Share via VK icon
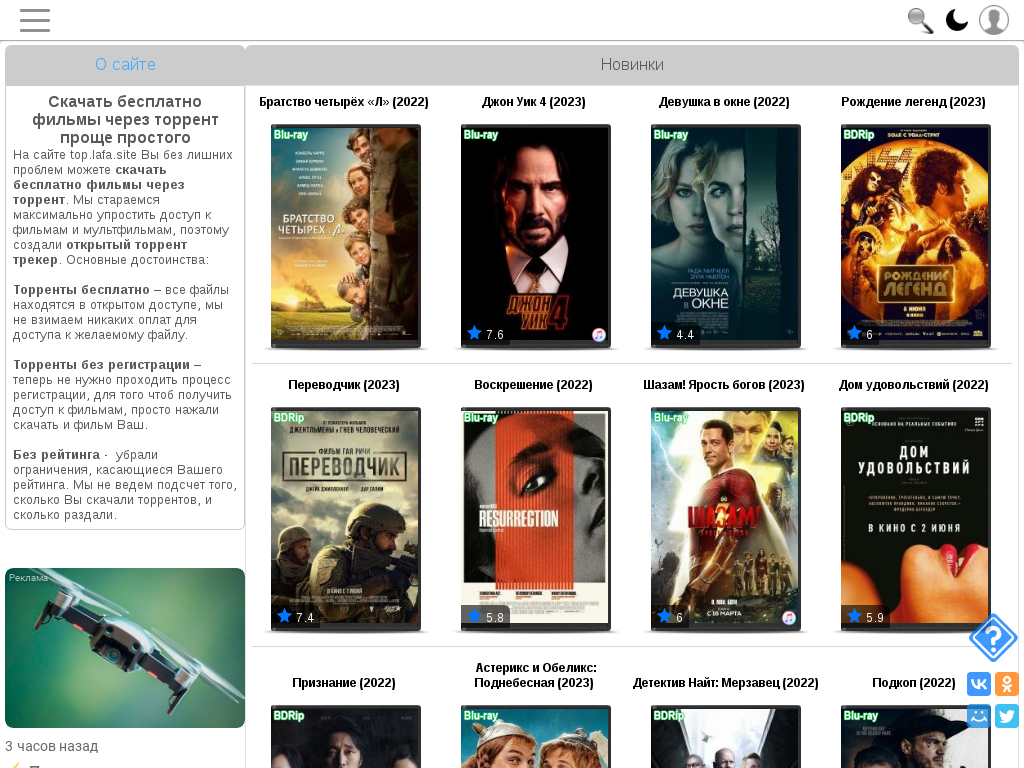This screenshot has height=768, width=1024. pos(979,684)
